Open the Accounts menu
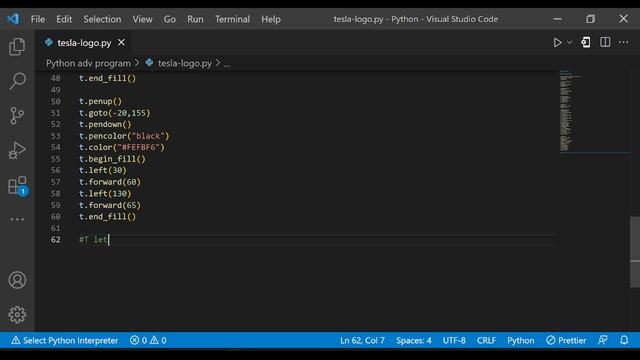 (x=17, y=280)
